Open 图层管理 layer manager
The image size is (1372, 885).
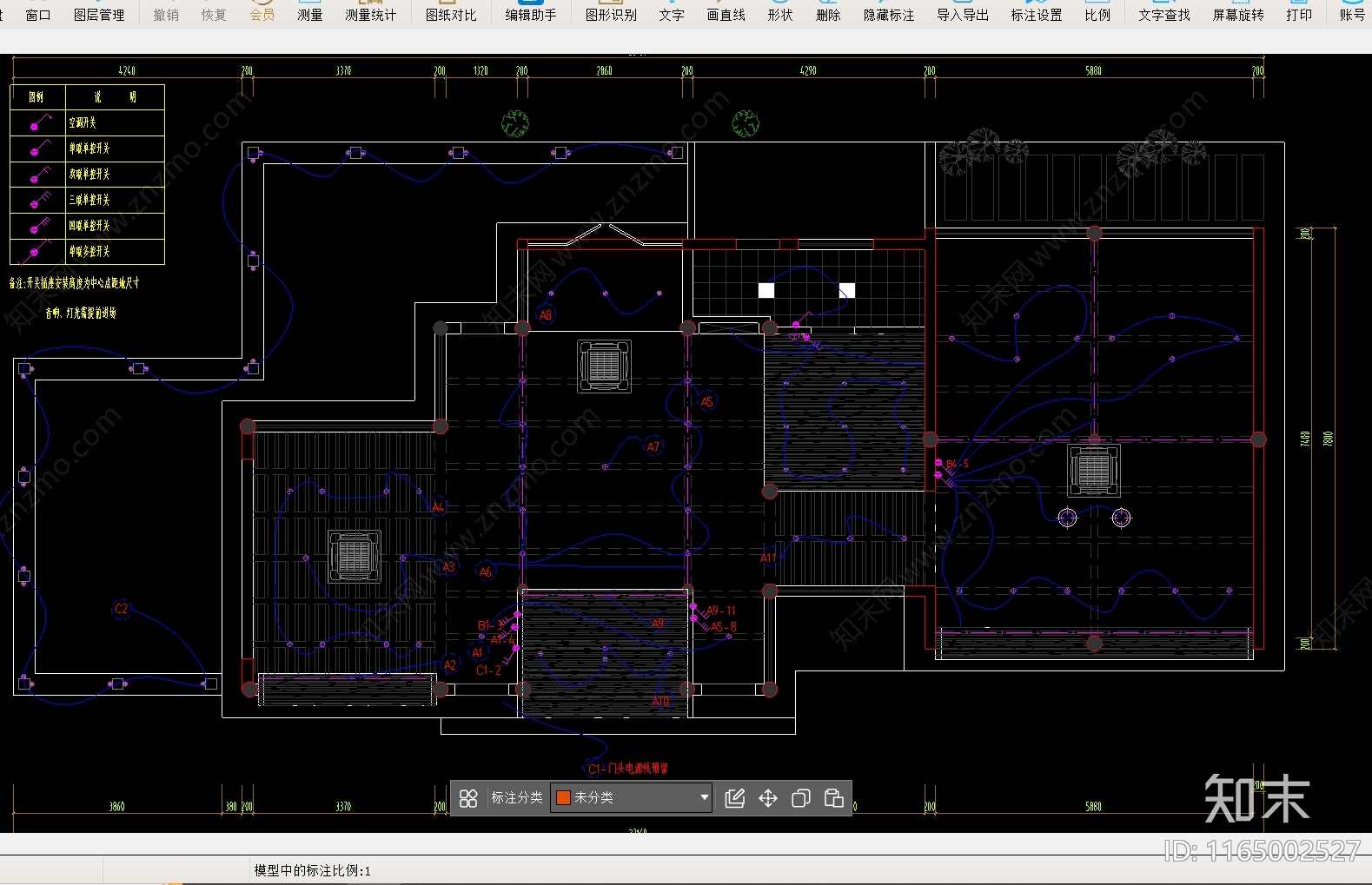tap(99, 15)
